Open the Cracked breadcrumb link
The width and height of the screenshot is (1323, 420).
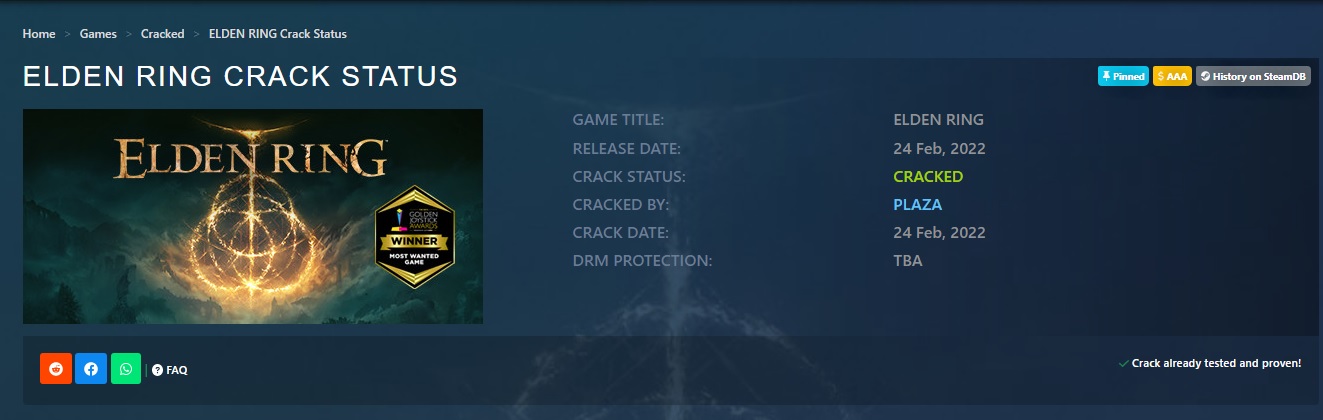(x=162, y=34)
